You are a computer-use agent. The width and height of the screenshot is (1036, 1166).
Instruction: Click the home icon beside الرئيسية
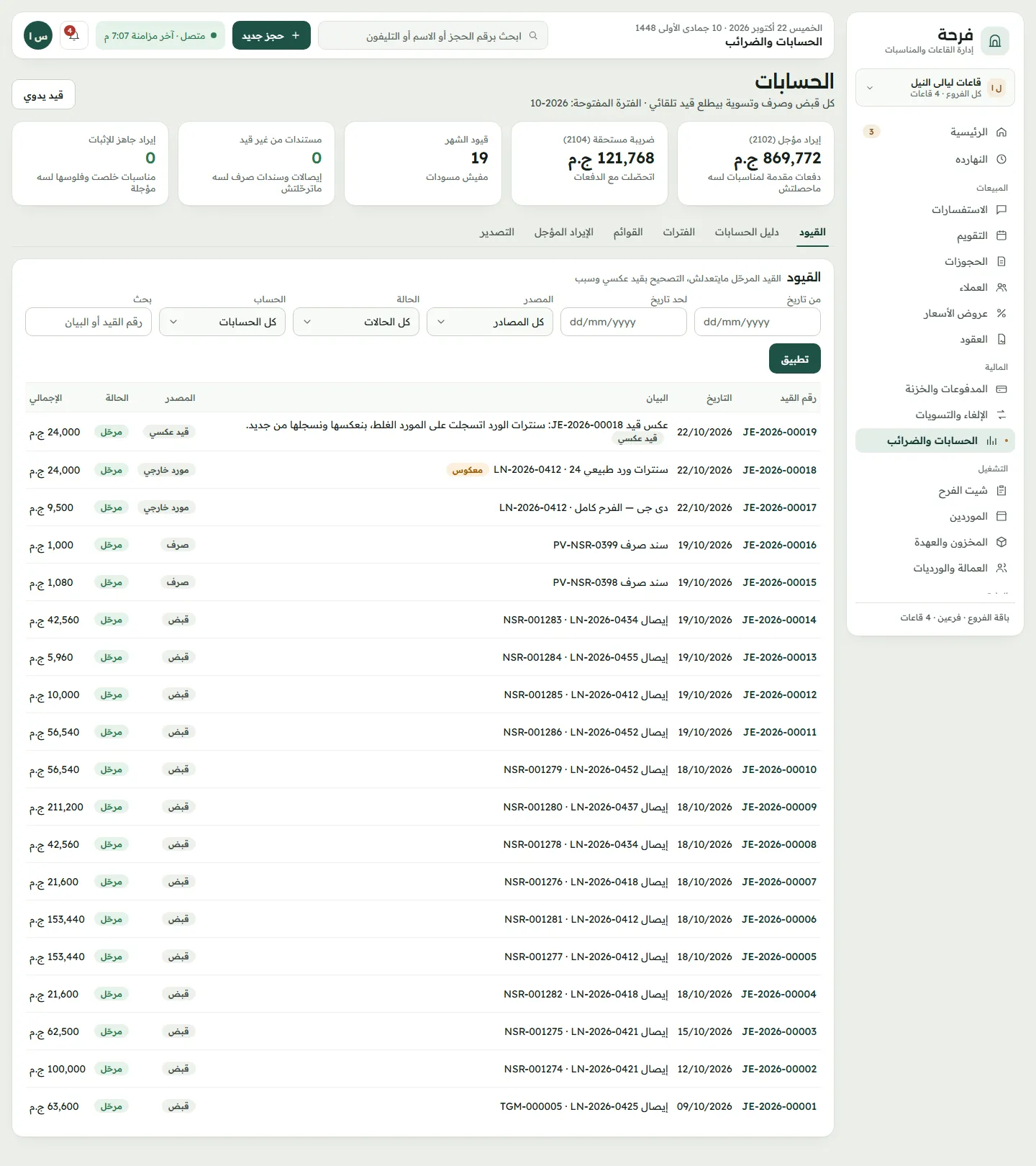point(1001,132)
